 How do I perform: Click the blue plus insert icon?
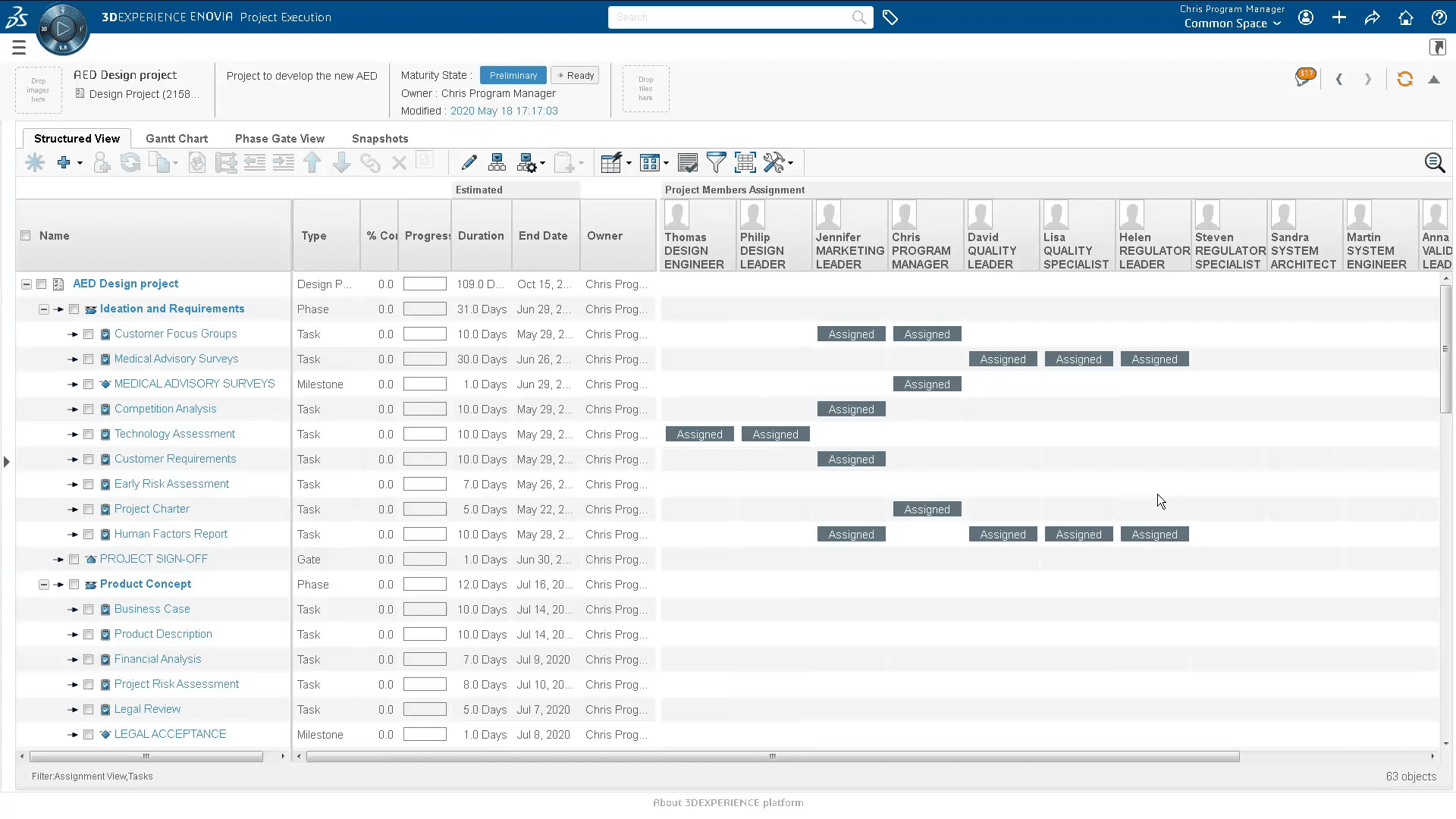64,162
